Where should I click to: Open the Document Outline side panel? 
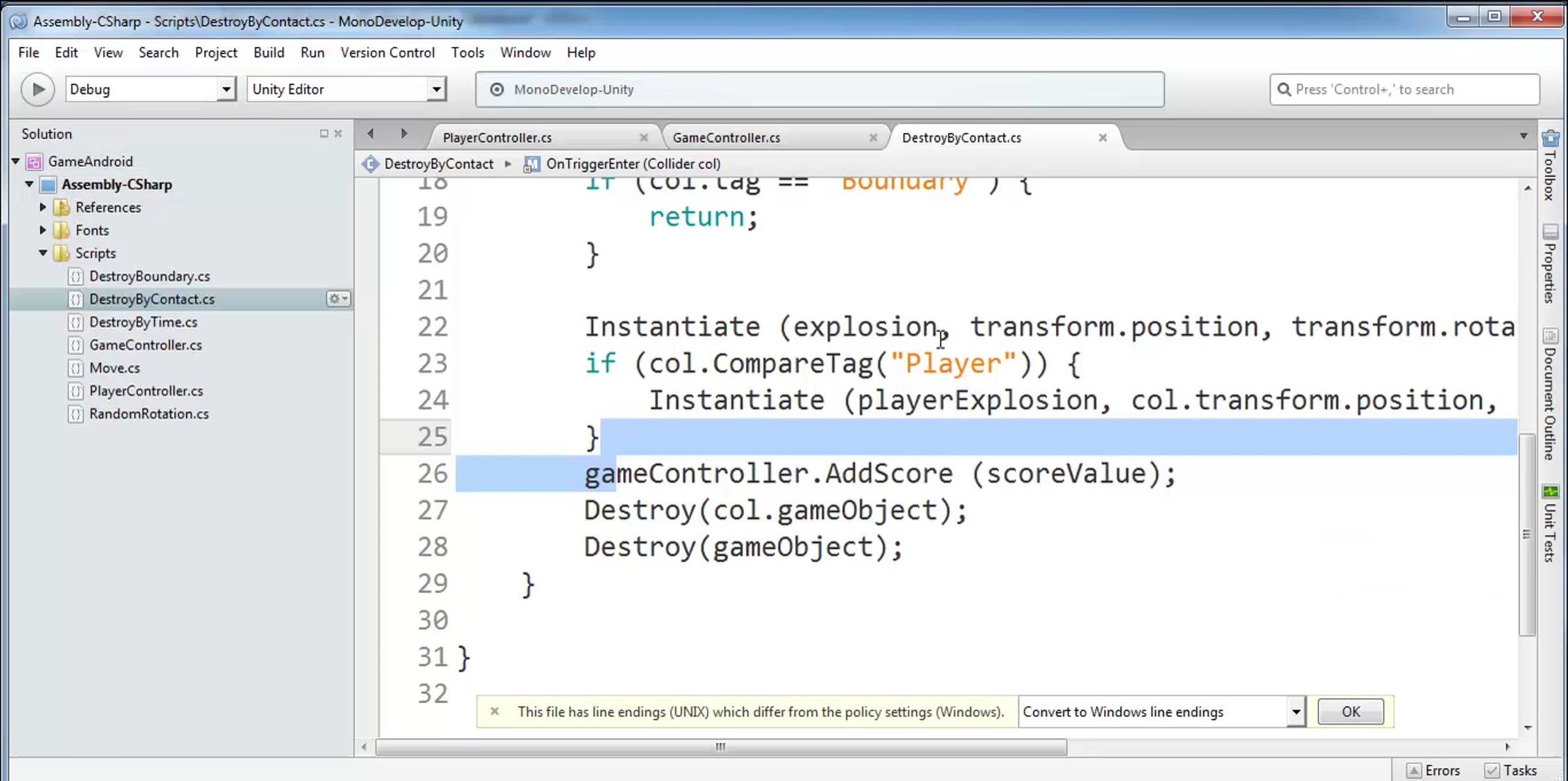1550,394
